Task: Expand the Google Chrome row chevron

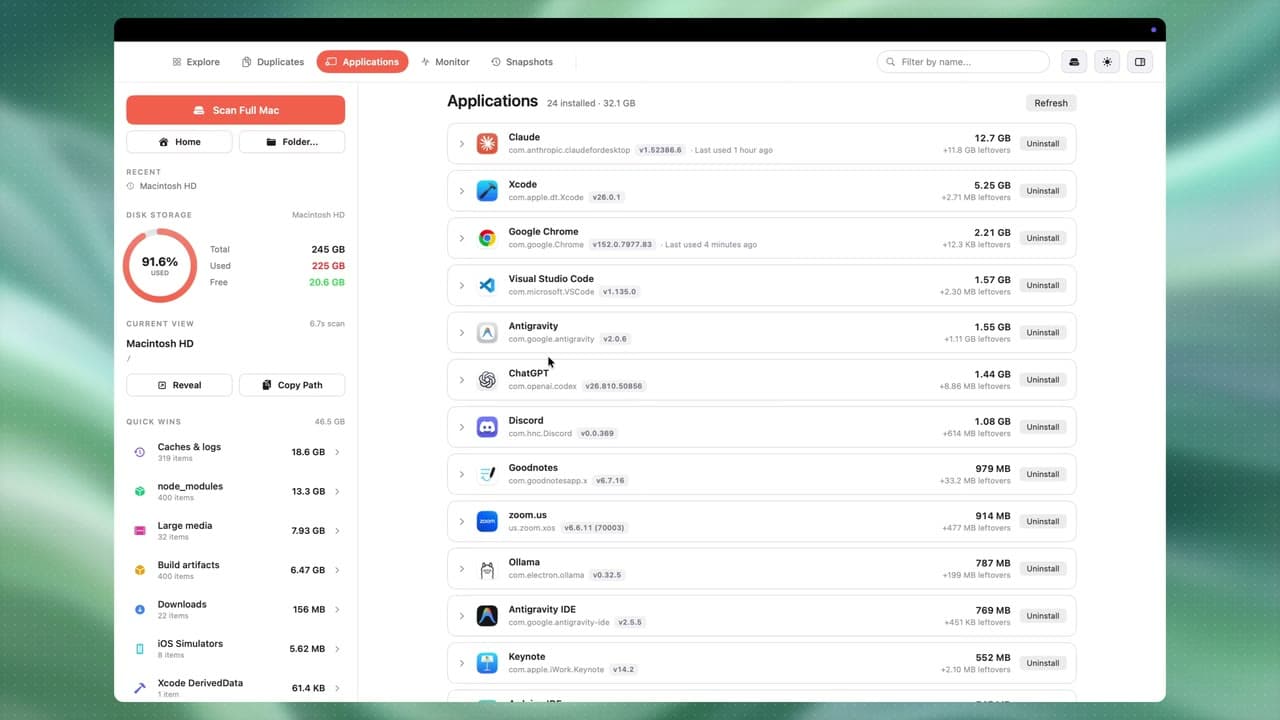Action: tap(462, 238)
